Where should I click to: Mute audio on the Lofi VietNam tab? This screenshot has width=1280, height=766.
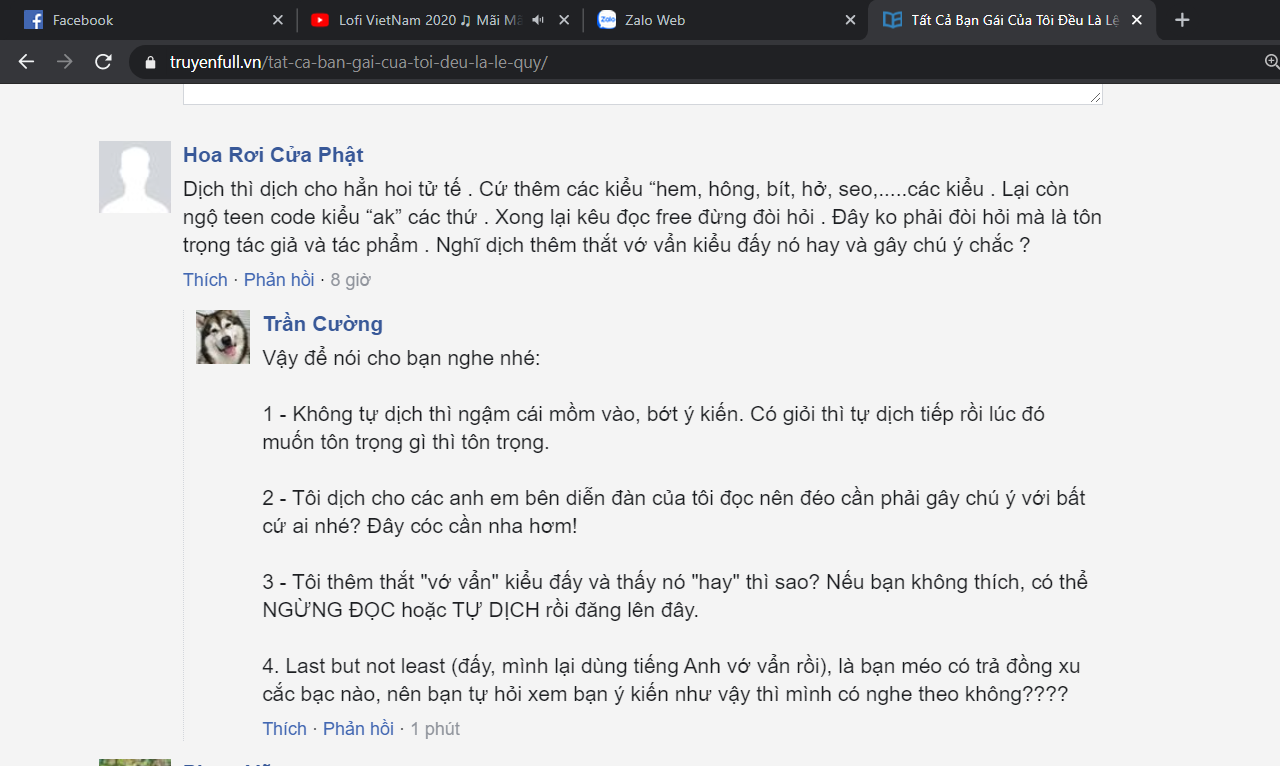(538, 20)
